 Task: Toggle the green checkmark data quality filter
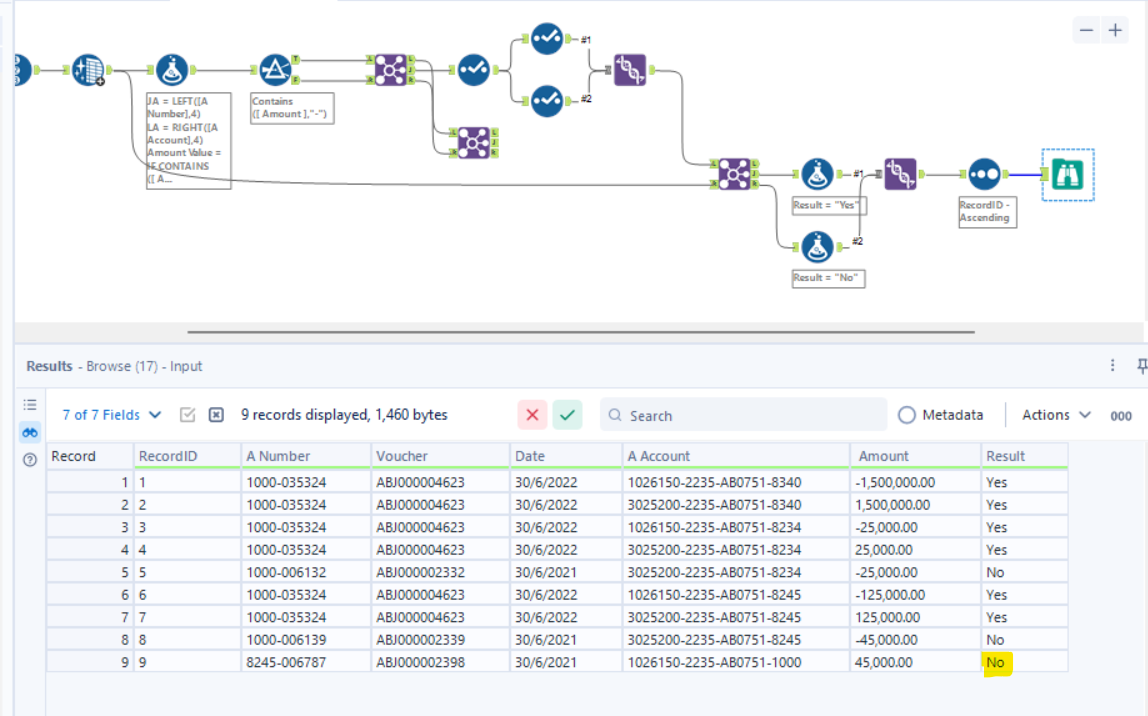click(567, 414)
